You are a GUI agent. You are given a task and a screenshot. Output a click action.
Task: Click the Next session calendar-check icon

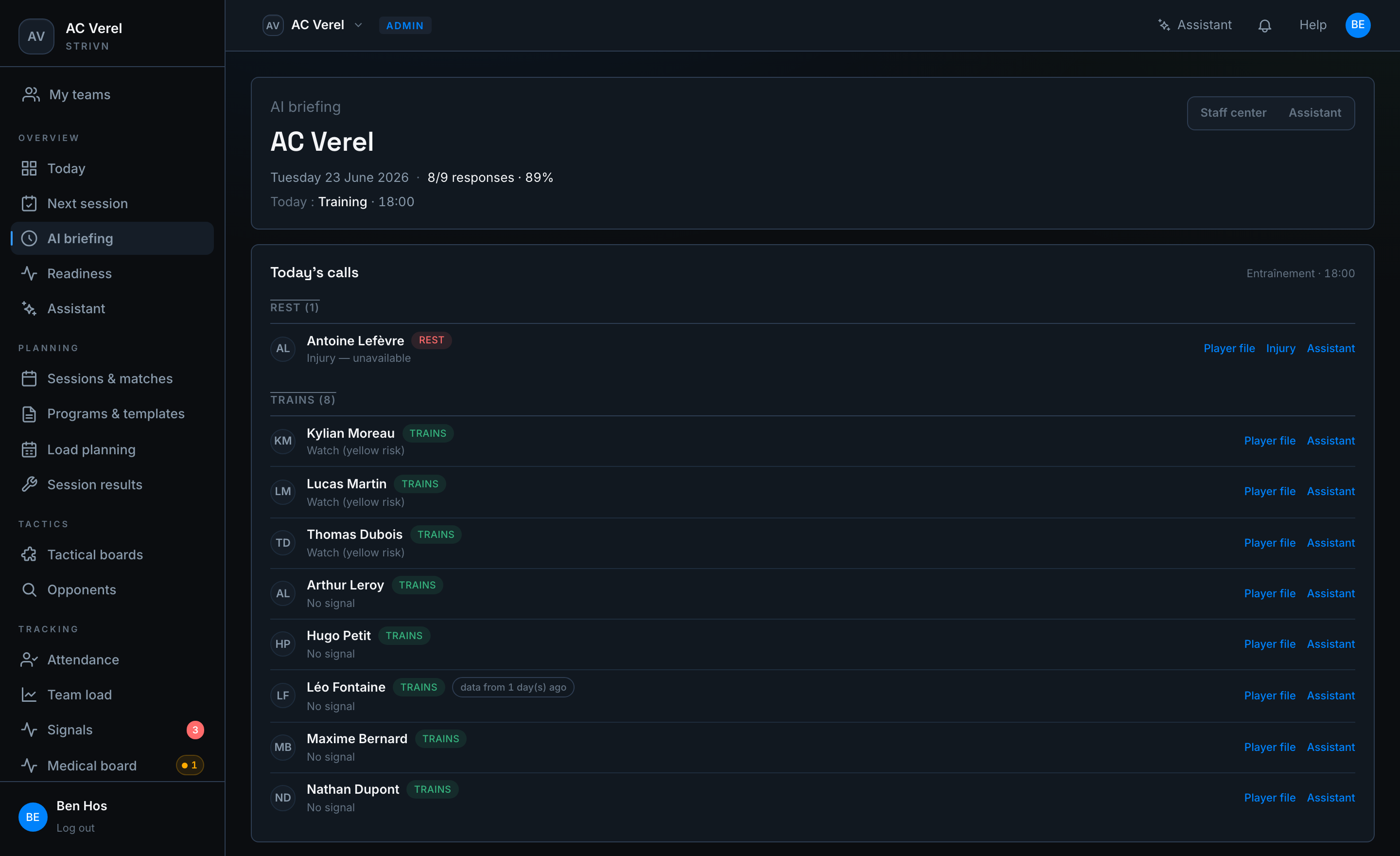point(29,203)
